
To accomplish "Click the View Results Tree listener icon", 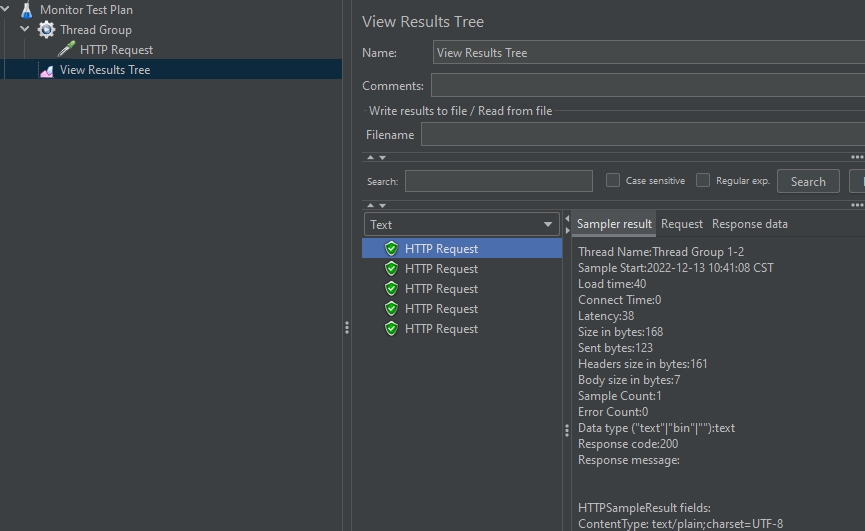I will 46,70.
